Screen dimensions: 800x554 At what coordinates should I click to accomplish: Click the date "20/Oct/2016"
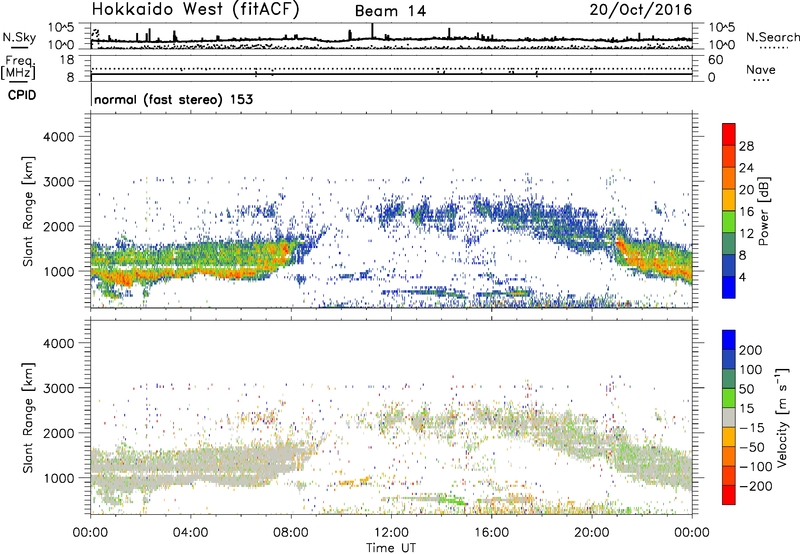point(641,10)
